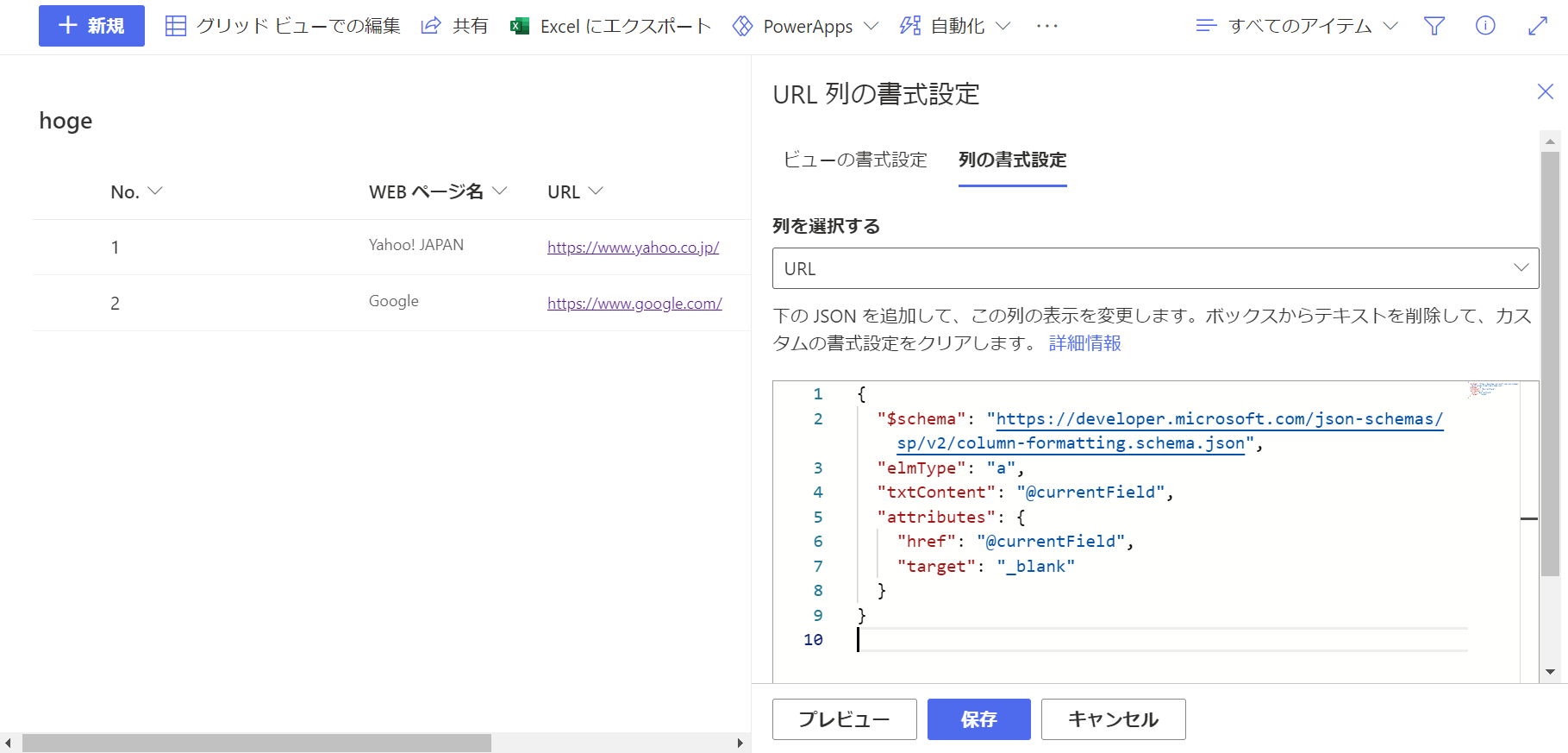Click the left scroll arrow of list scrollbar
Image resolution: width=1568 pixels, height=753 pixels.
point(8,744)
